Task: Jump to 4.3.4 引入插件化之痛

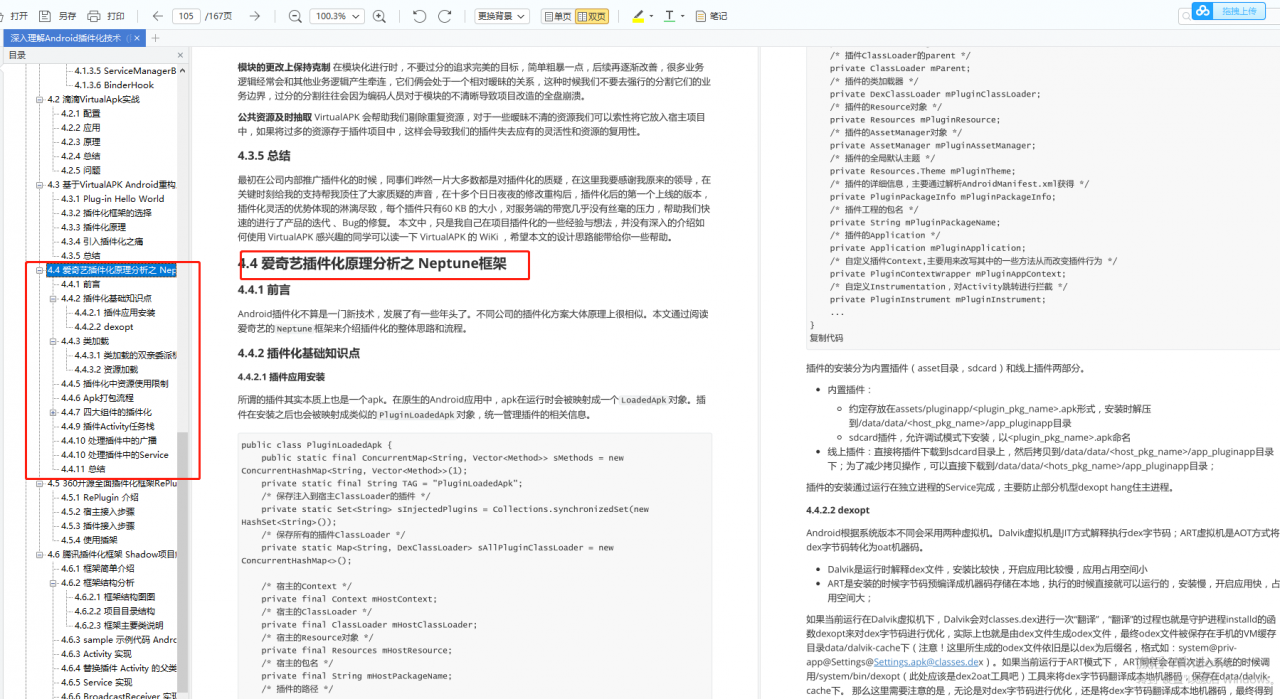Action: (101, 241)
